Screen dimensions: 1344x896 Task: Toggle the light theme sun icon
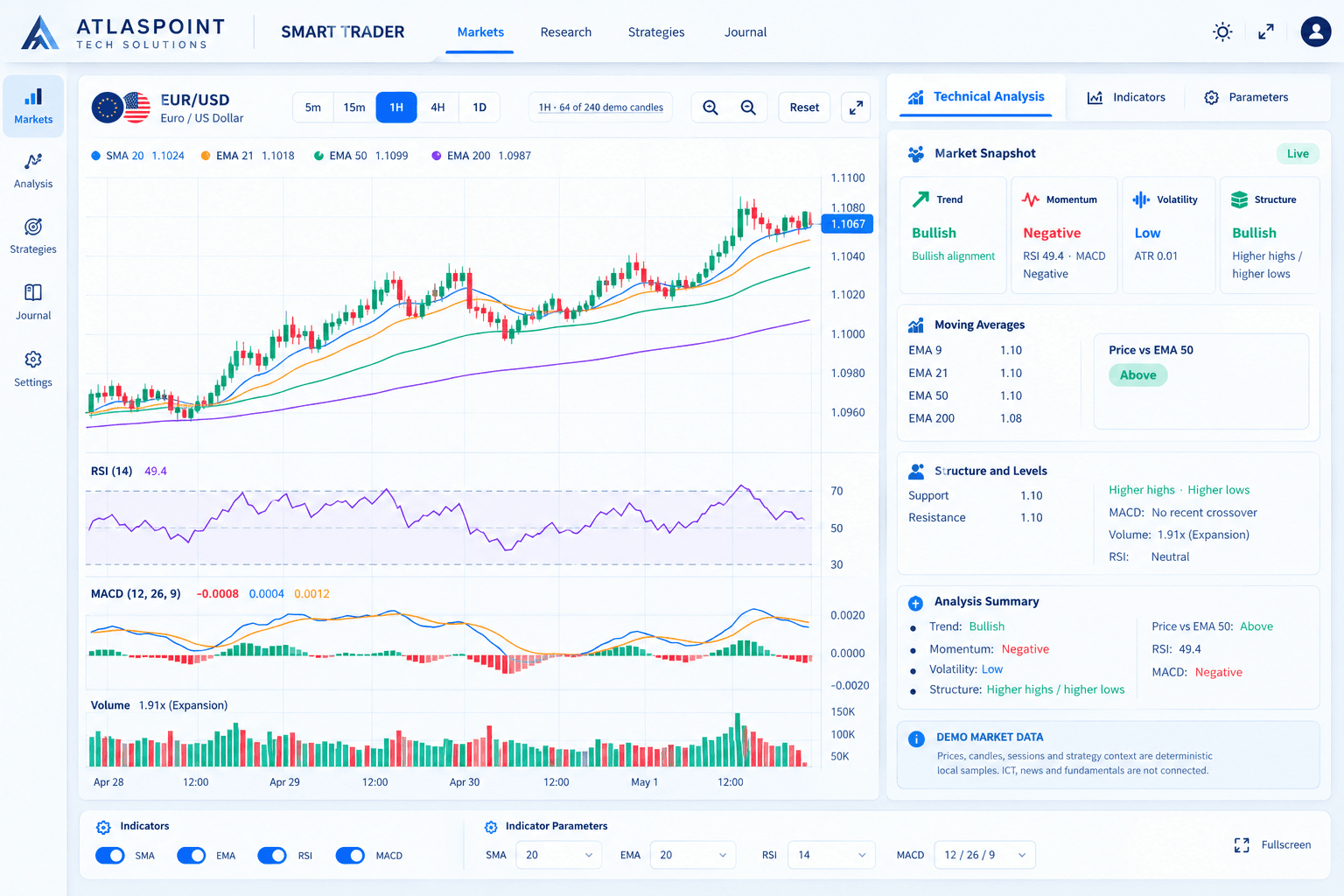coord(1222,32)
